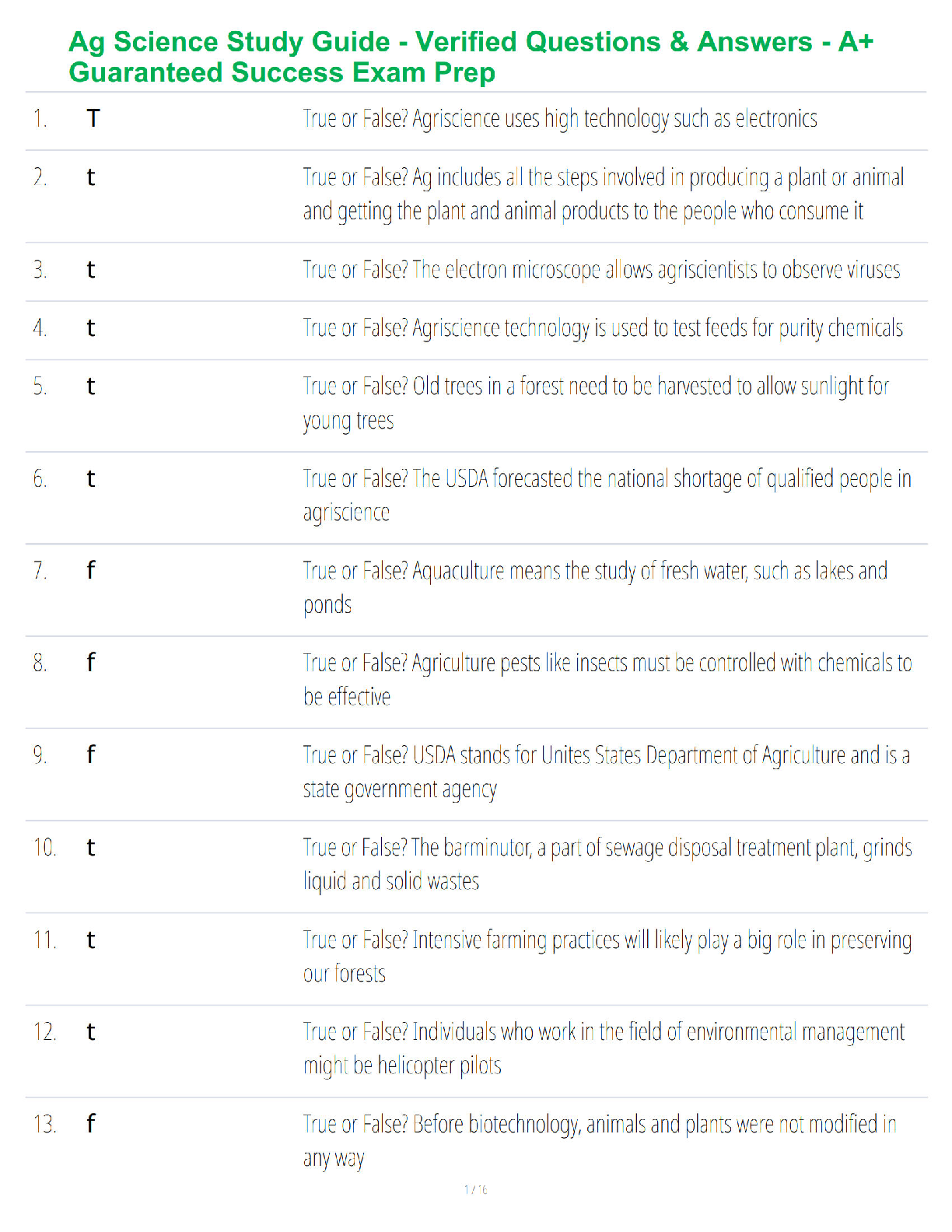Select answer 'T' for question 1
Image resolution: width=952 pixels, height=1232 pixels.
[x=93, y=118]
